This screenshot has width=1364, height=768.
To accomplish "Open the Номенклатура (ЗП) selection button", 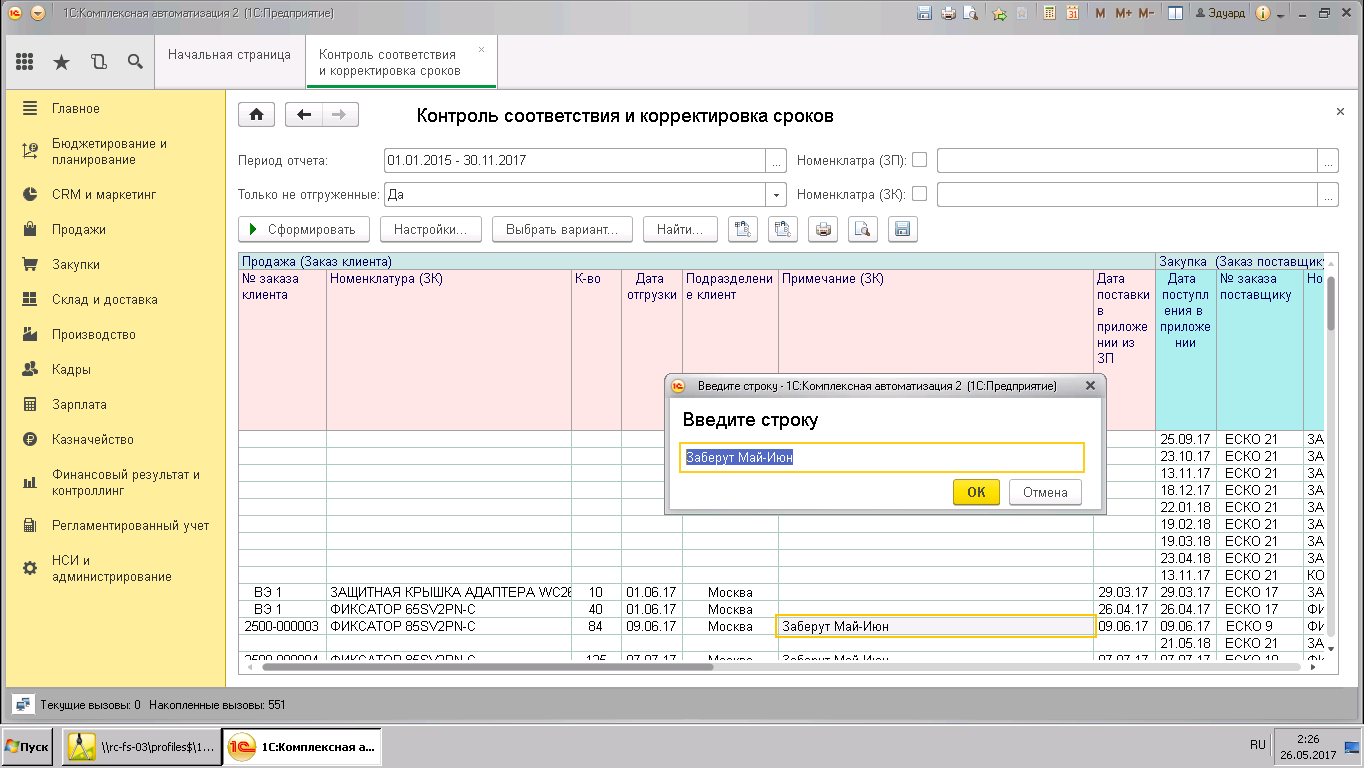I will [1328, 160].
